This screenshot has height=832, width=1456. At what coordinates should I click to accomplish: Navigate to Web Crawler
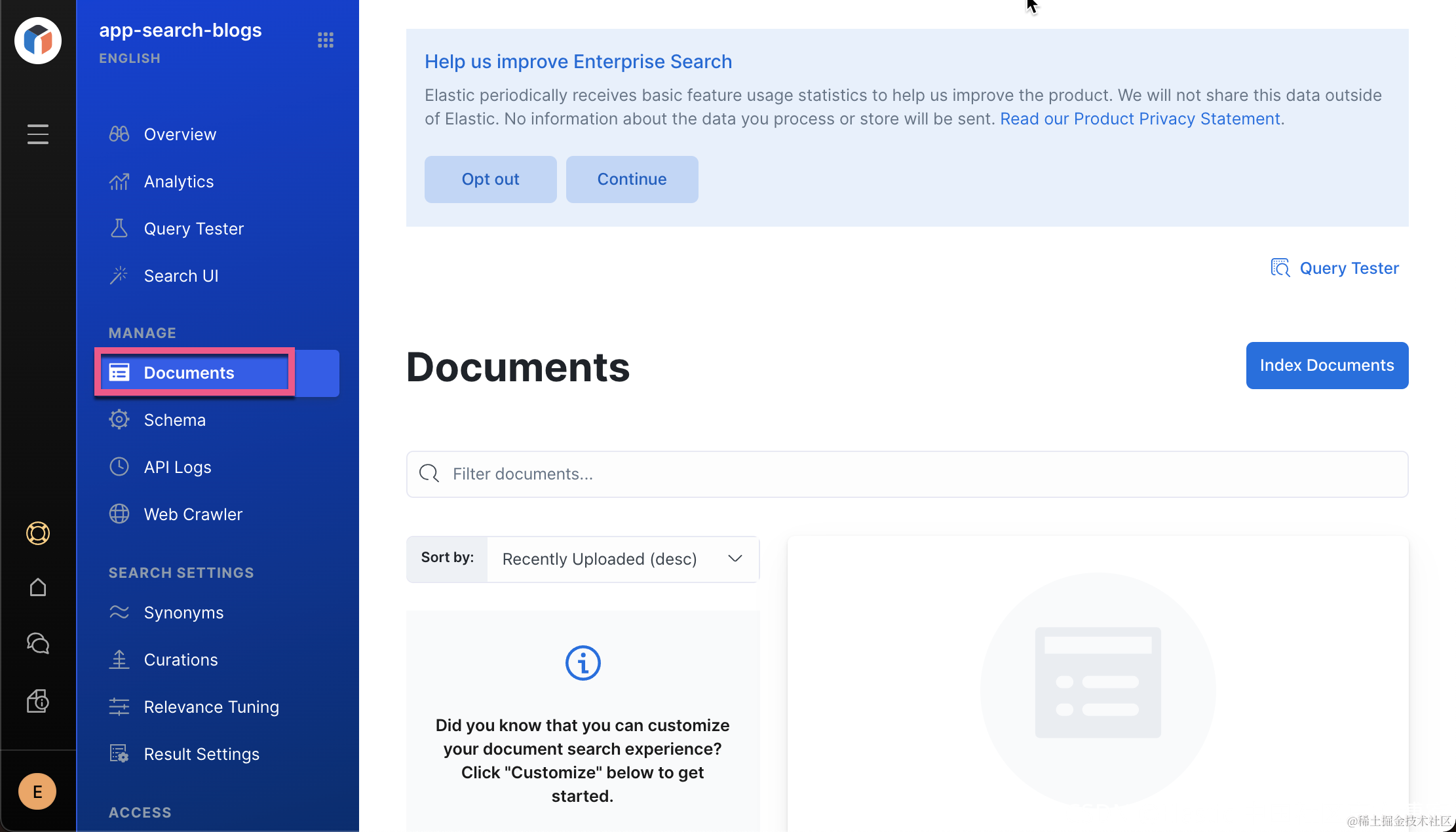pyautogui.click(x=193, y=514)
